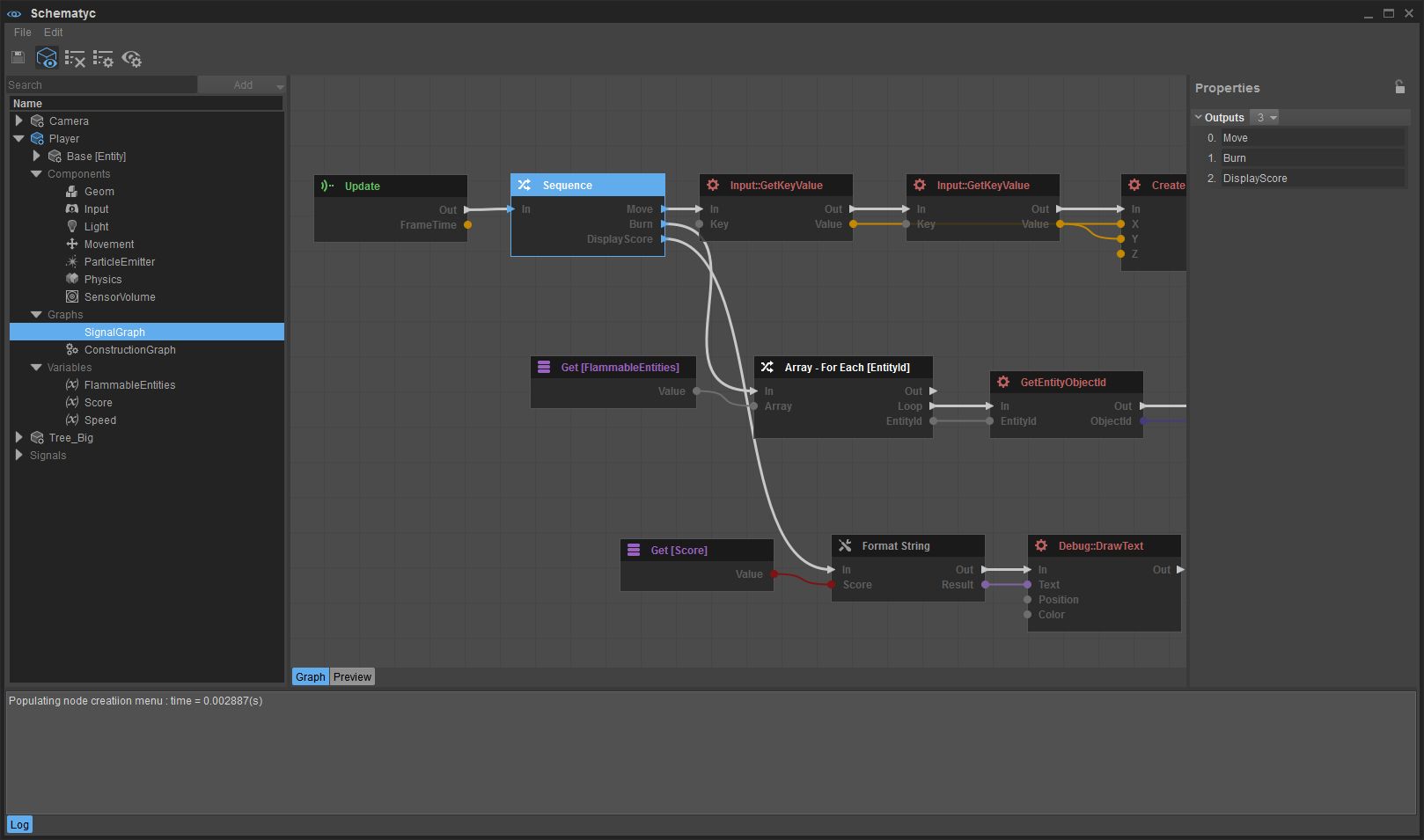The height and width of the screenshot is (840, 1424).
Task: Open the view settings gear-eye toolbar icon
Action: 133,58
